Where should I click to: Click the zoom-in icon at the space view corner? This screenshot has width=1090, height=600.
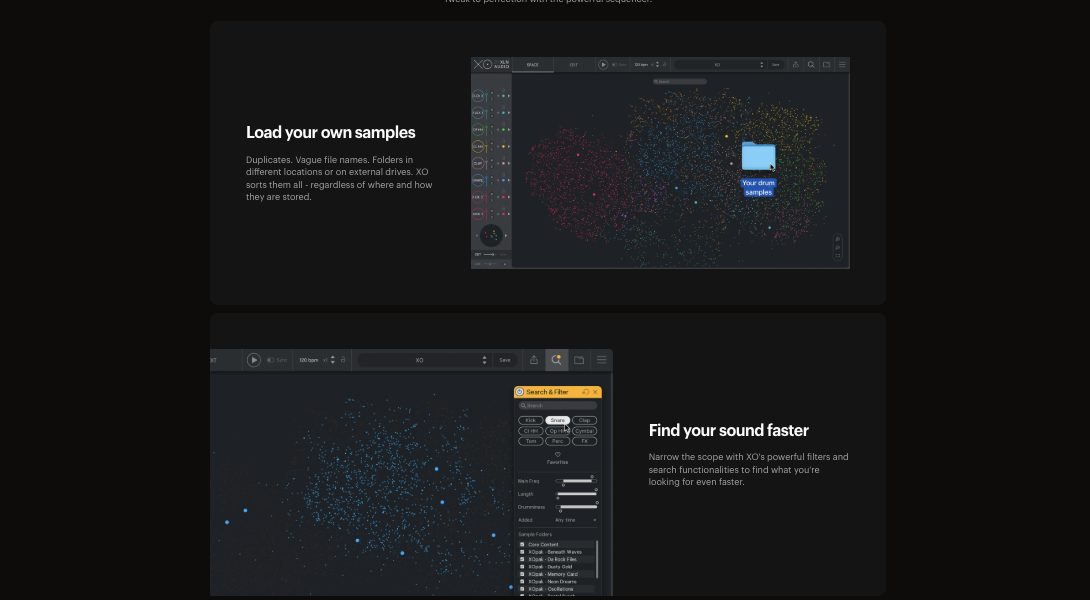(x=838, y=239)
